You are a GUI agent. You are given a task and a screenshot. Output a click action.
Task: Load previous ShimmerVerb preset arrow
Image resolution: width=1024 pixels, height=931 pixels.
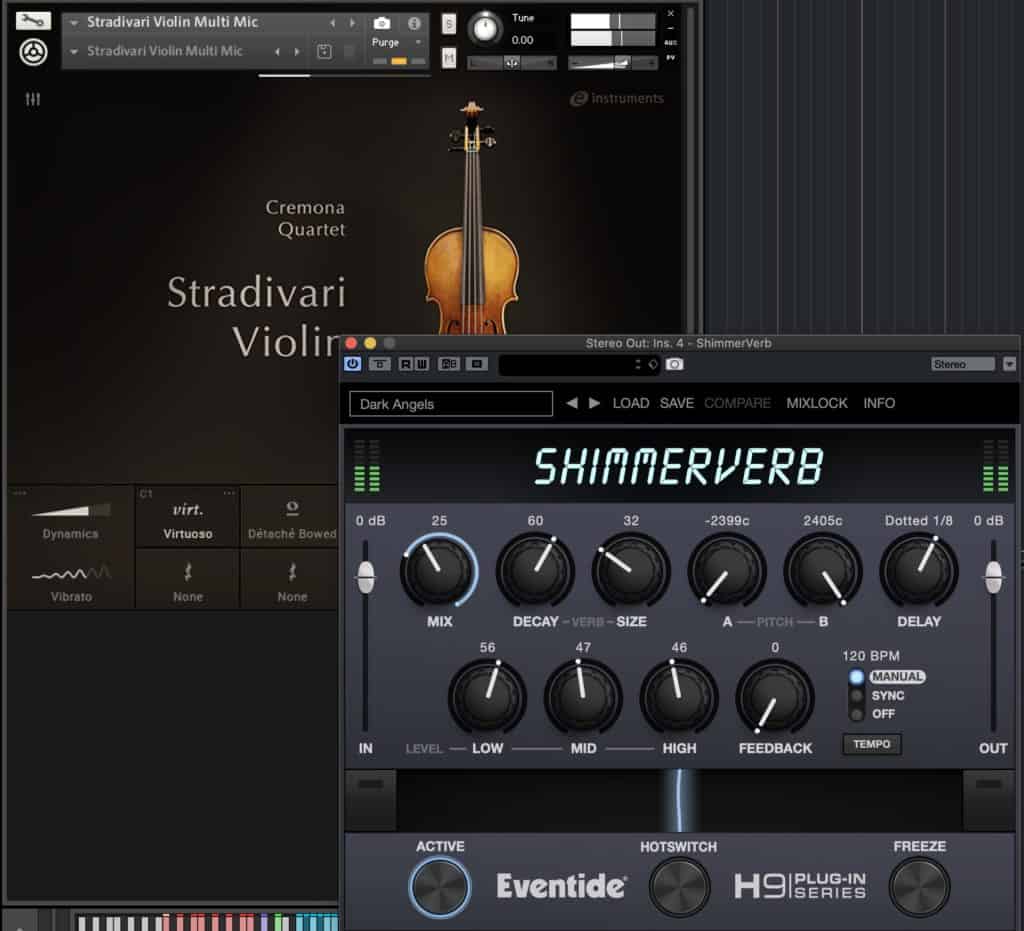572,403
